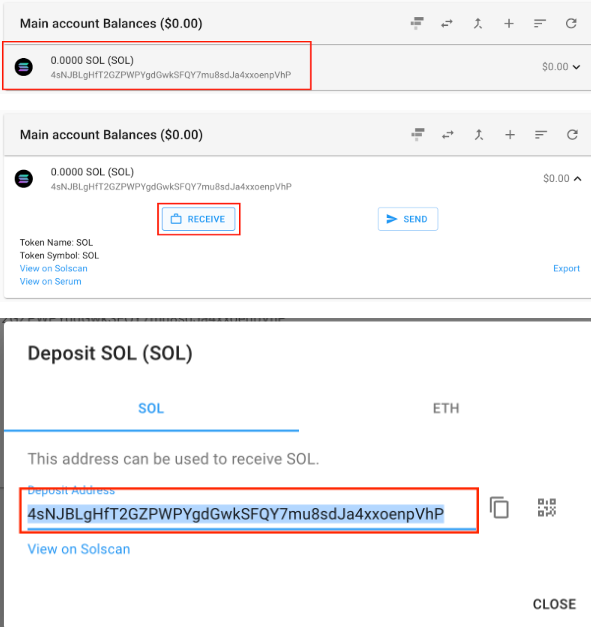The height and width of the screenshot is (627, 591).
Task: Open the sort icon in the second panel
Action: pyautogui.click(x=541, y=135)
